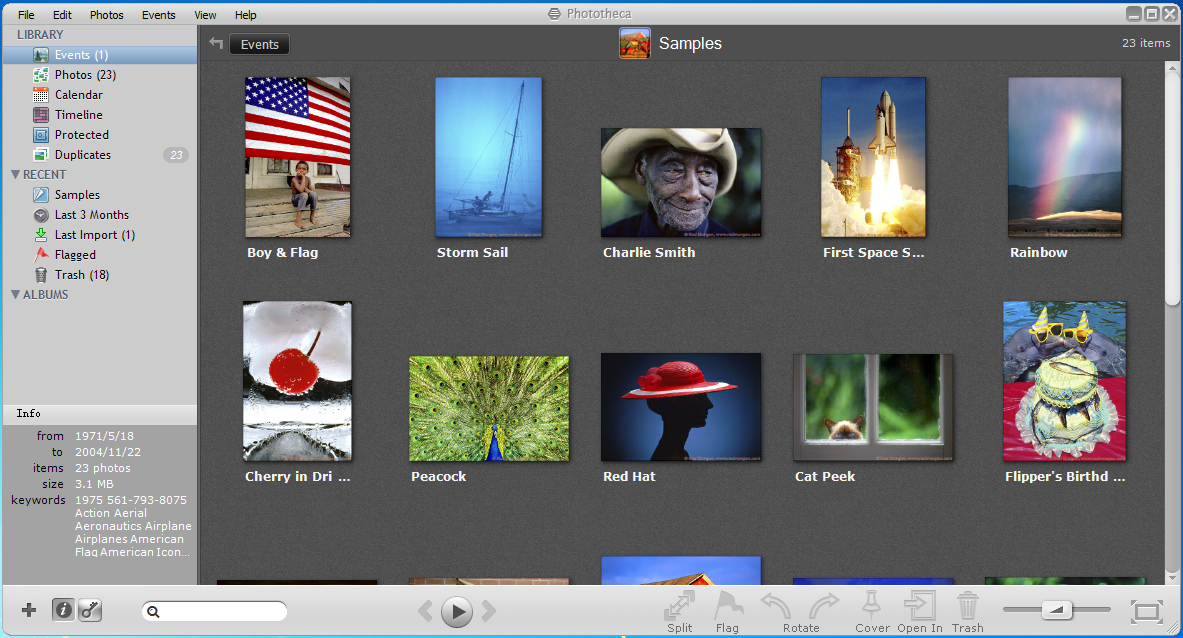Toggle the Info panel button
1183x638 pixels.
[63, 610]
